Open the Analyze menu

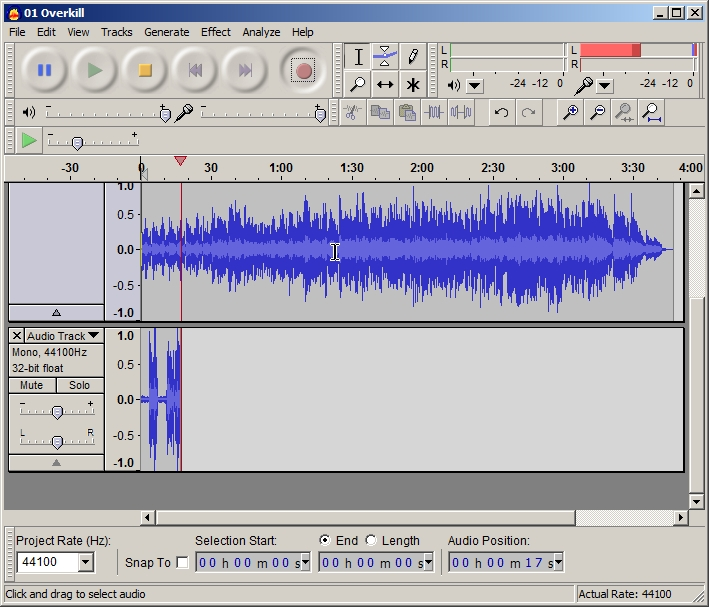(261, 32)
